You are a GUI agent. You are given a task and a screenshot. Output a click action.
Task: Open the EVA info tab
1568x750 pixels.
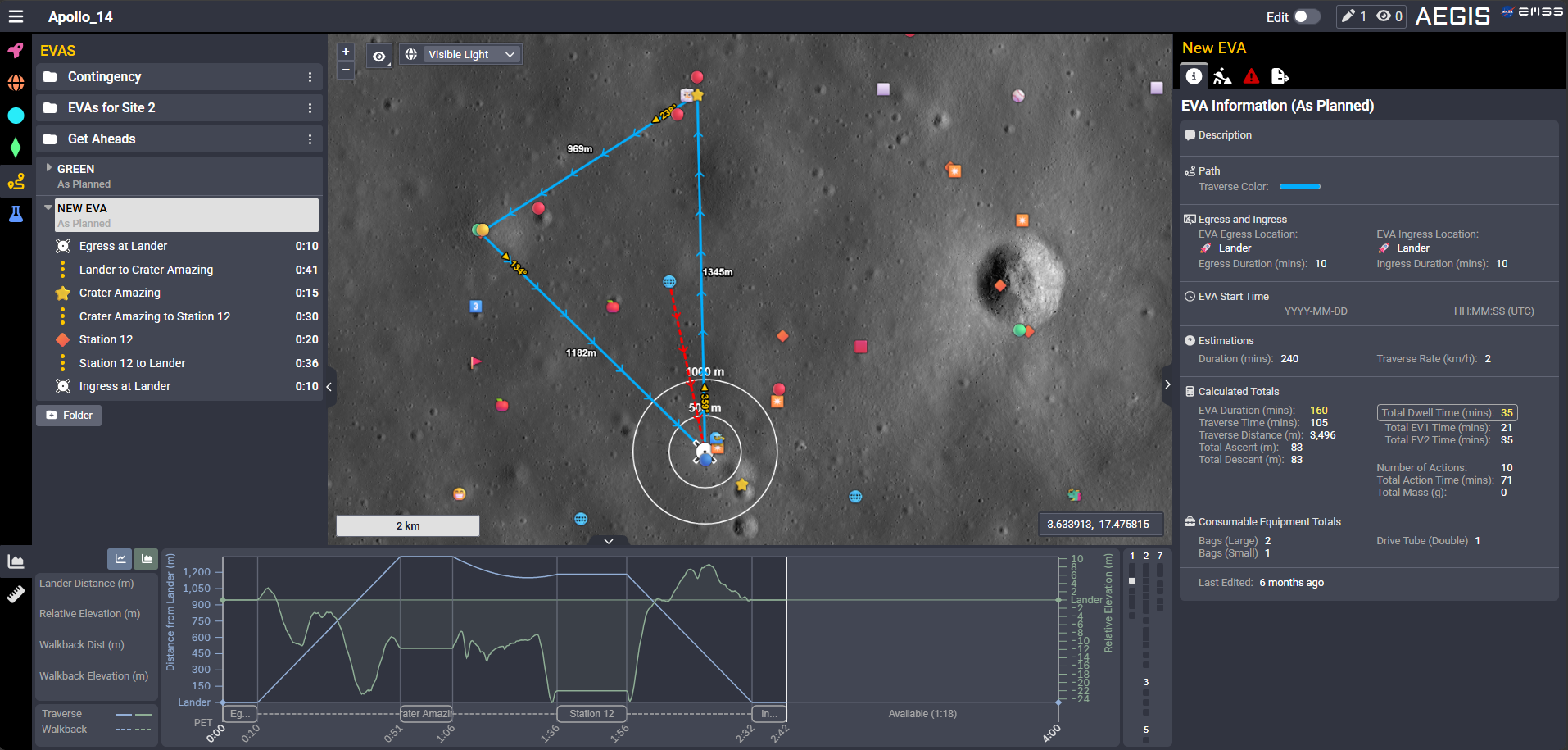pyautogui.click(x=1194, y=76)
